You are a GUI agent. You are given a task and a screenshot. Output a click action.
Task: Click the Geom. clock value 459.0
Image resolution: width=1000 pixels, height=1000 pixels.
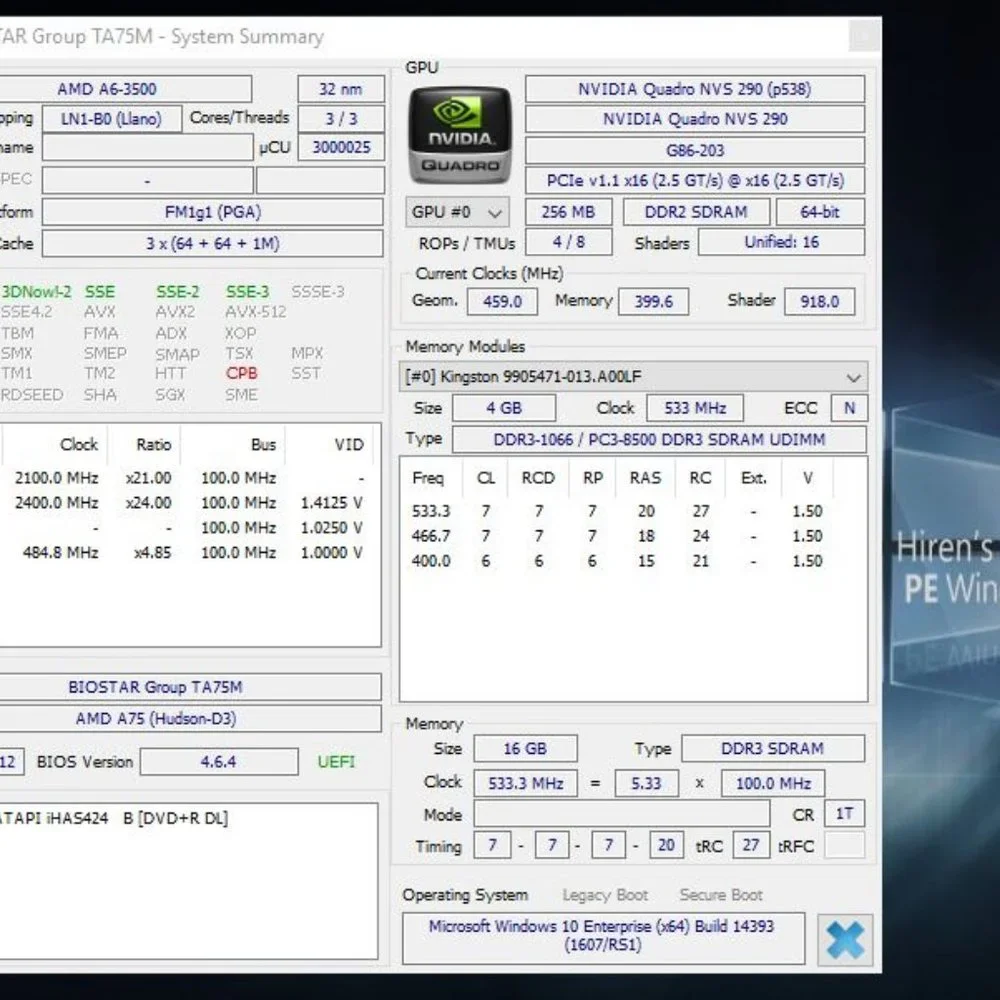coord(502,302)
